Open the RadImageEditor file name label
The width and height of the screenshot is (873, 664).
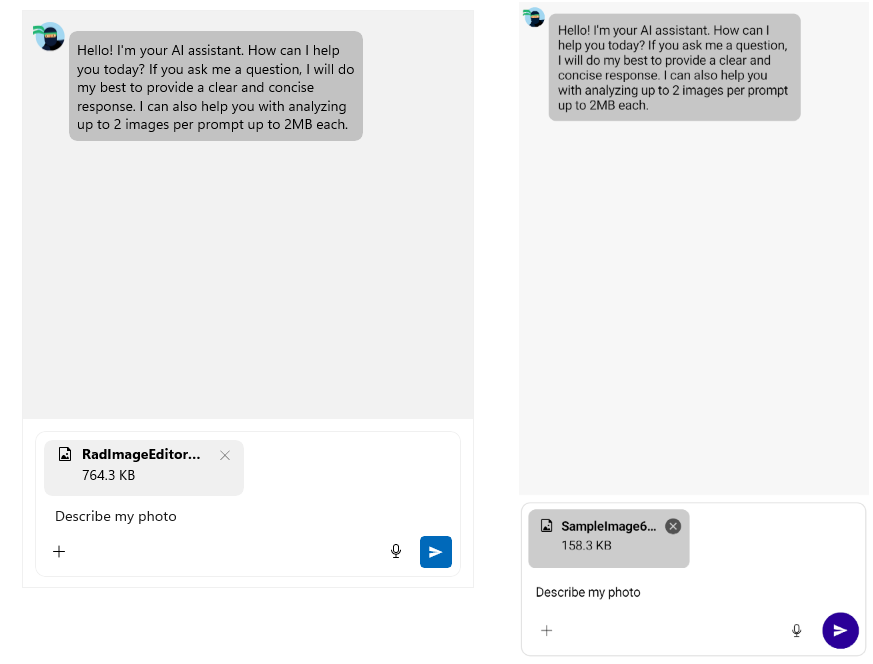point(141,454)
